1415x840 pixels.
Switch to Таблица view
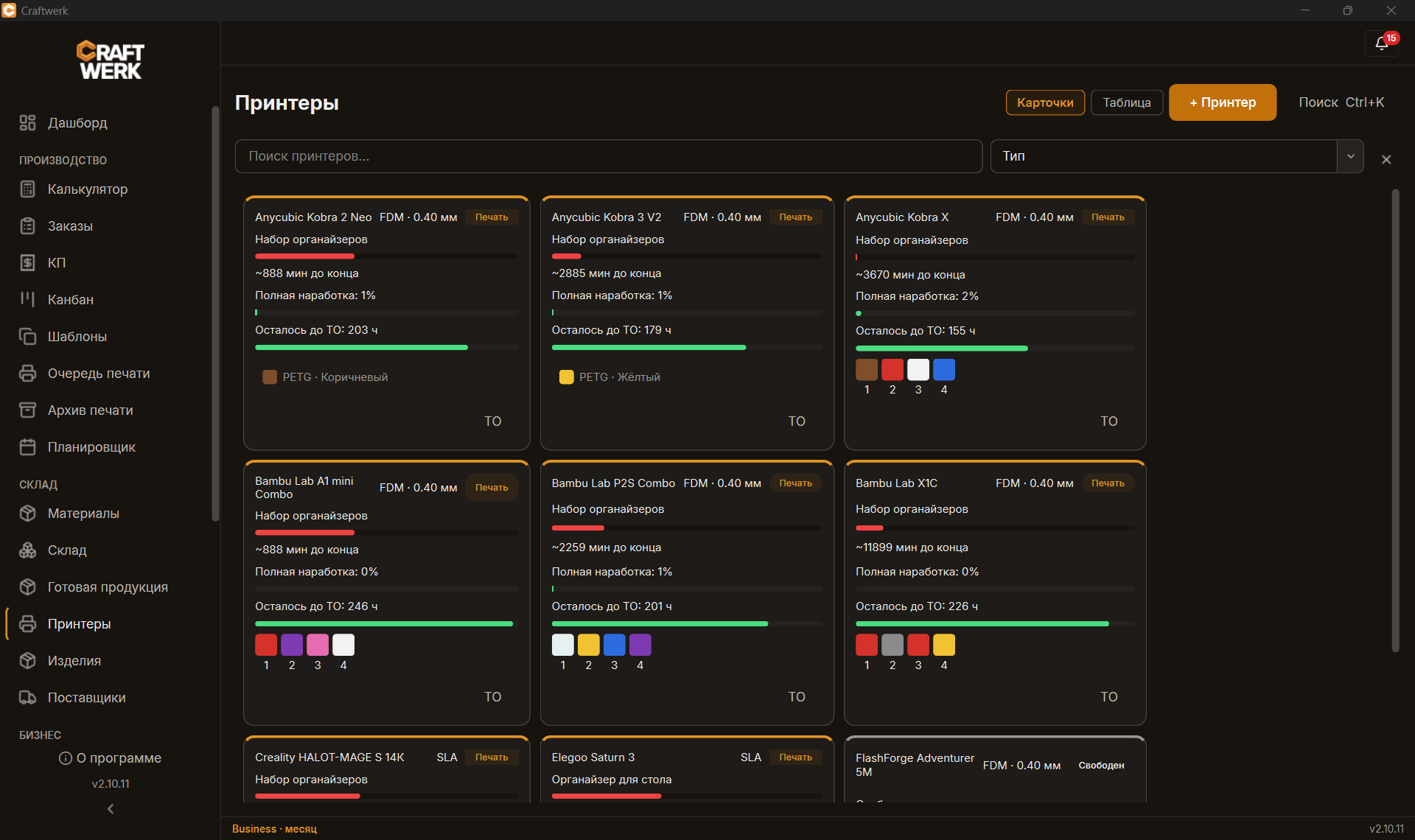click(x=1127, y=102)
